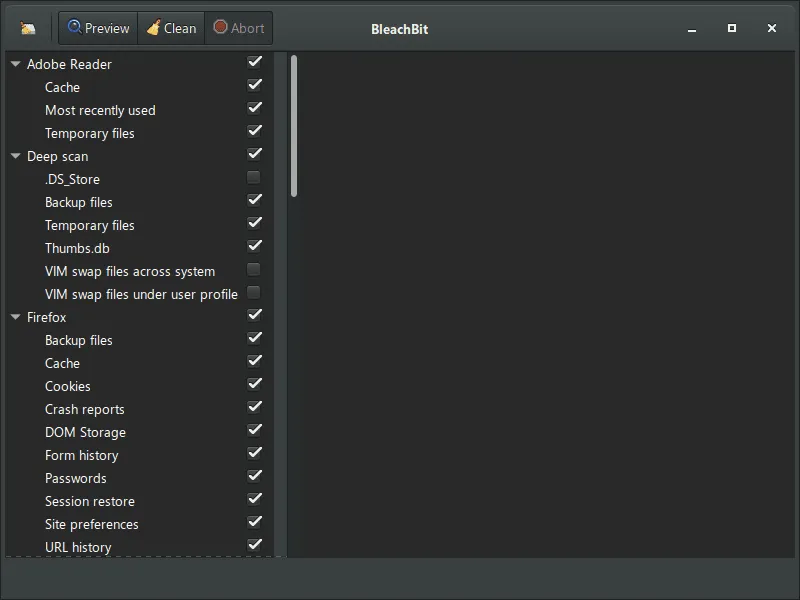
Task: Select 'Most recently used' row text
Action: (100, 110)
